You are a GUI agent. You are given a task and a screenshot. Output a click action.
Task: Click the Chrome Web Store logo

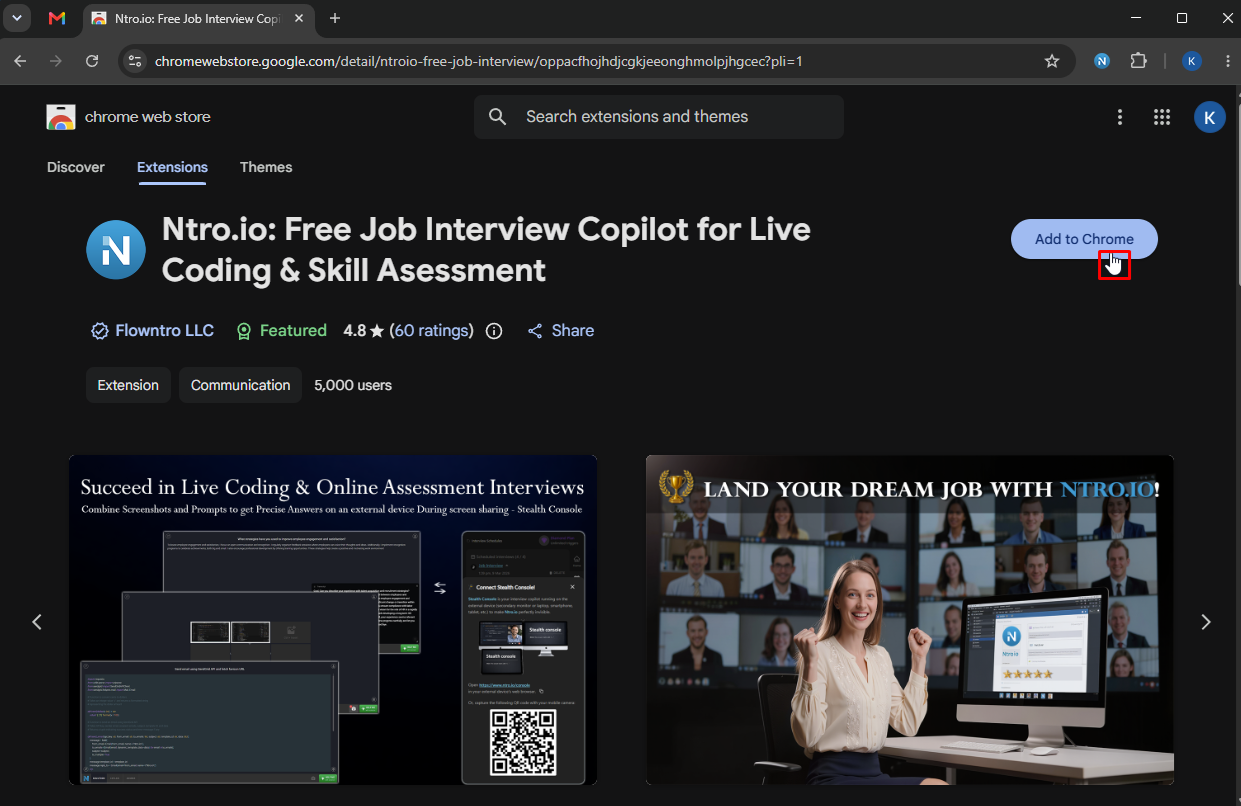(61, 117)
